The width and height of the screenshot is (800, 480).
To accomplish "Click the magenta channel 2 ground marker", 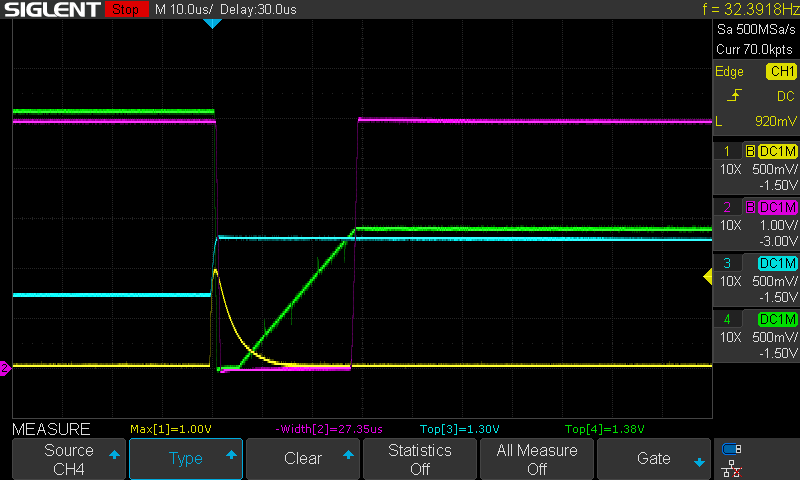I will tap(4, 369).
